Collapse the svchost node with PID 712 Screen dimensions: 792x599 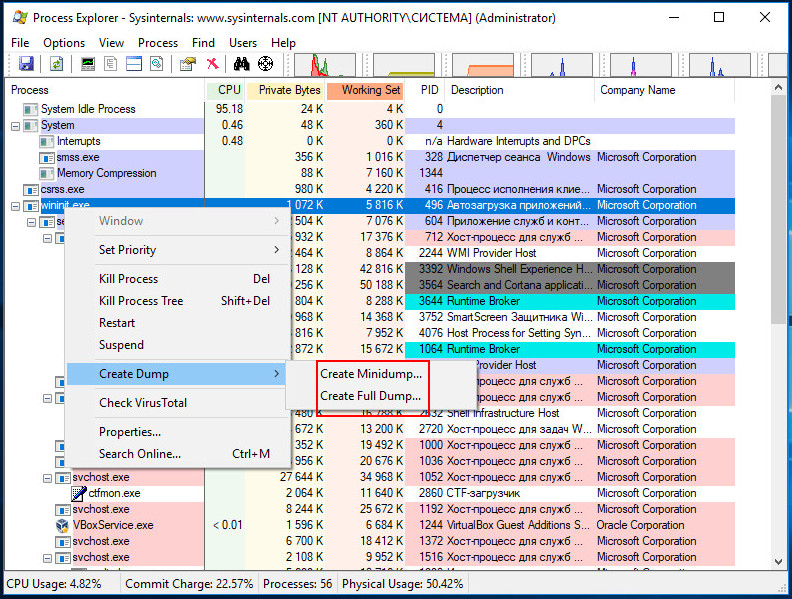tap(47, 238)
